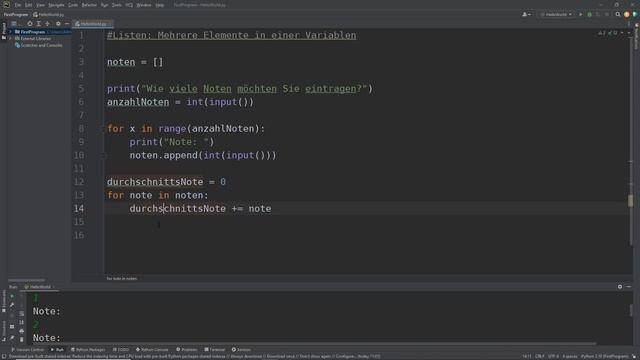The height and width of the screenshot is (360, 640).
Task: Click the Select Opened File target icon
Action: pyautogui.click(x=30, y=24)
